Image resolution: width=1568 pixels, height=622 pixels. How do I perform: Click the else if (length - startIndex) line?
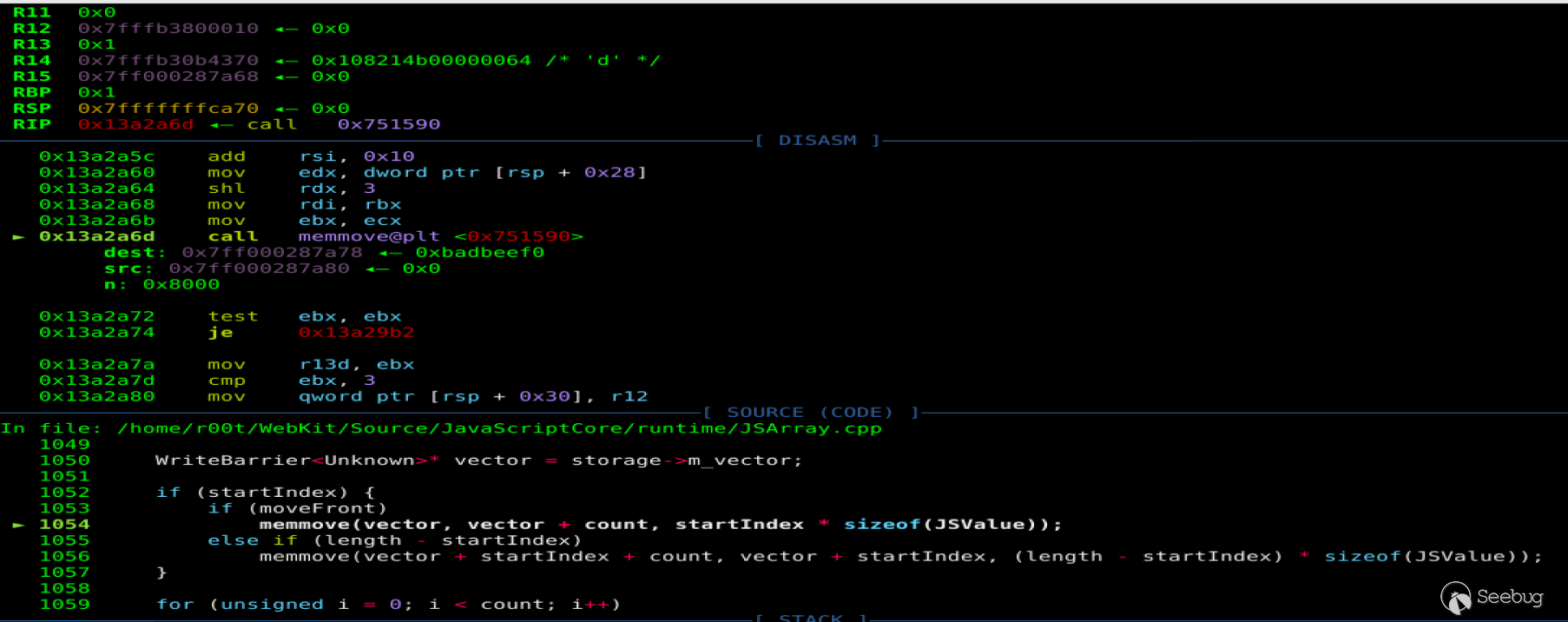395,540
